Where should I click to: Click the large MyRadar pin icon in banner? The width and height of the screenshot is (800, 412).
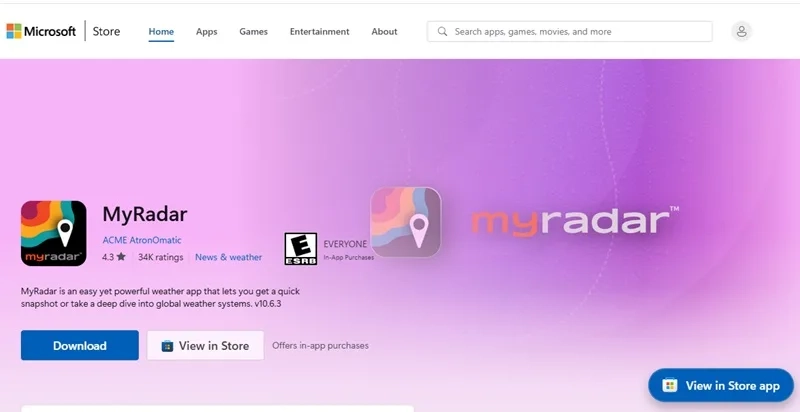[x=406, y=223]
